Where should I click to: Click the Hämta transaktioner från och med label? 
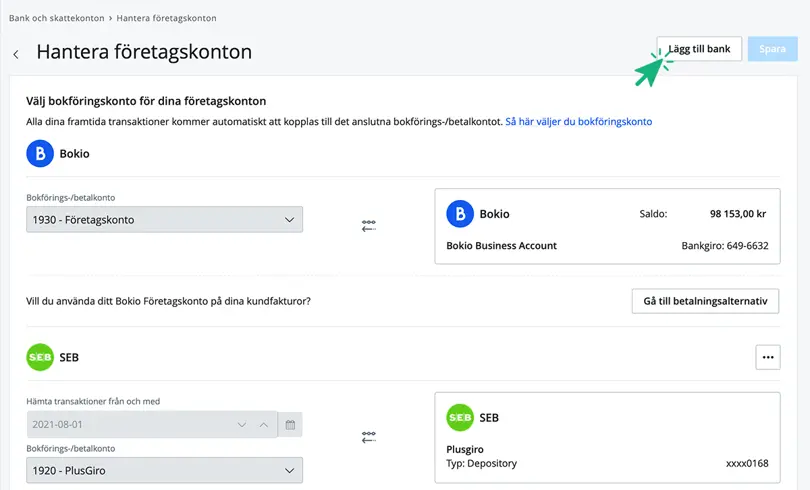(x=93, y=401)
